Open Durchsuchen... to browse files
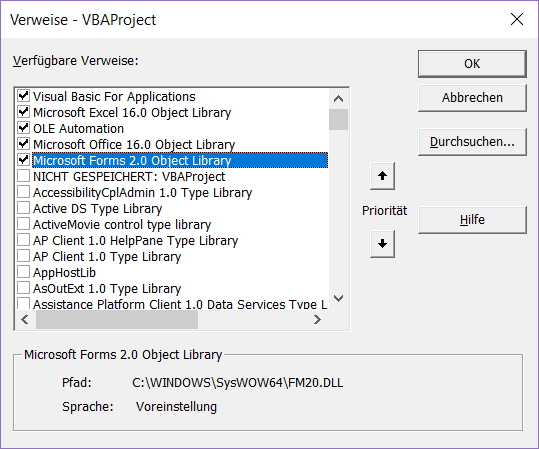This screenshot has height=449, width=539. [472, 142]
